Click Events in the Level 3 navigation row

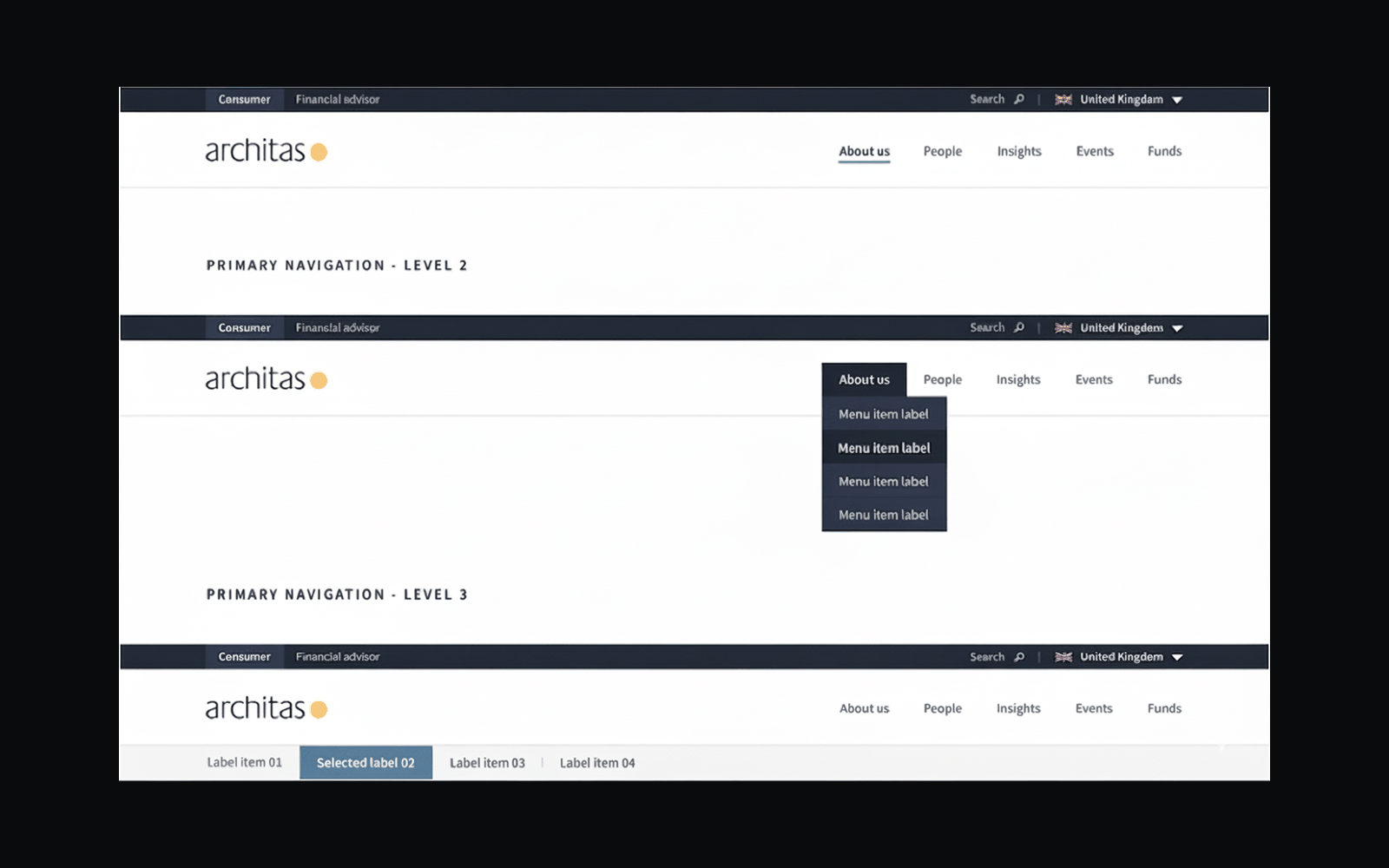coord(1094,708)
